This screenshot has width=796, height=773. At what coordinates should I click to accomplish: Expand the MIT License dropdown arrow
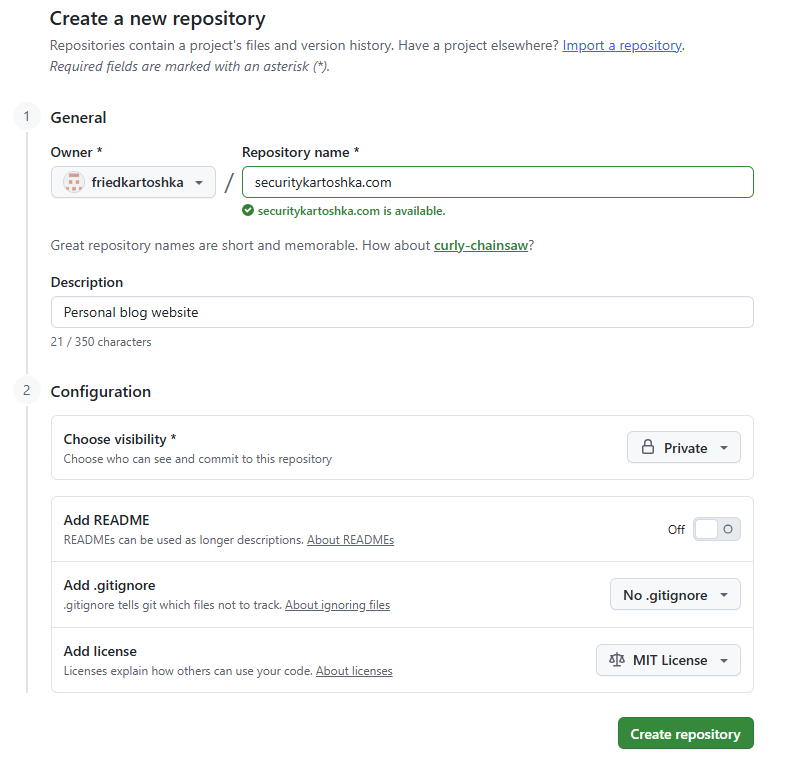coord(724,660)
